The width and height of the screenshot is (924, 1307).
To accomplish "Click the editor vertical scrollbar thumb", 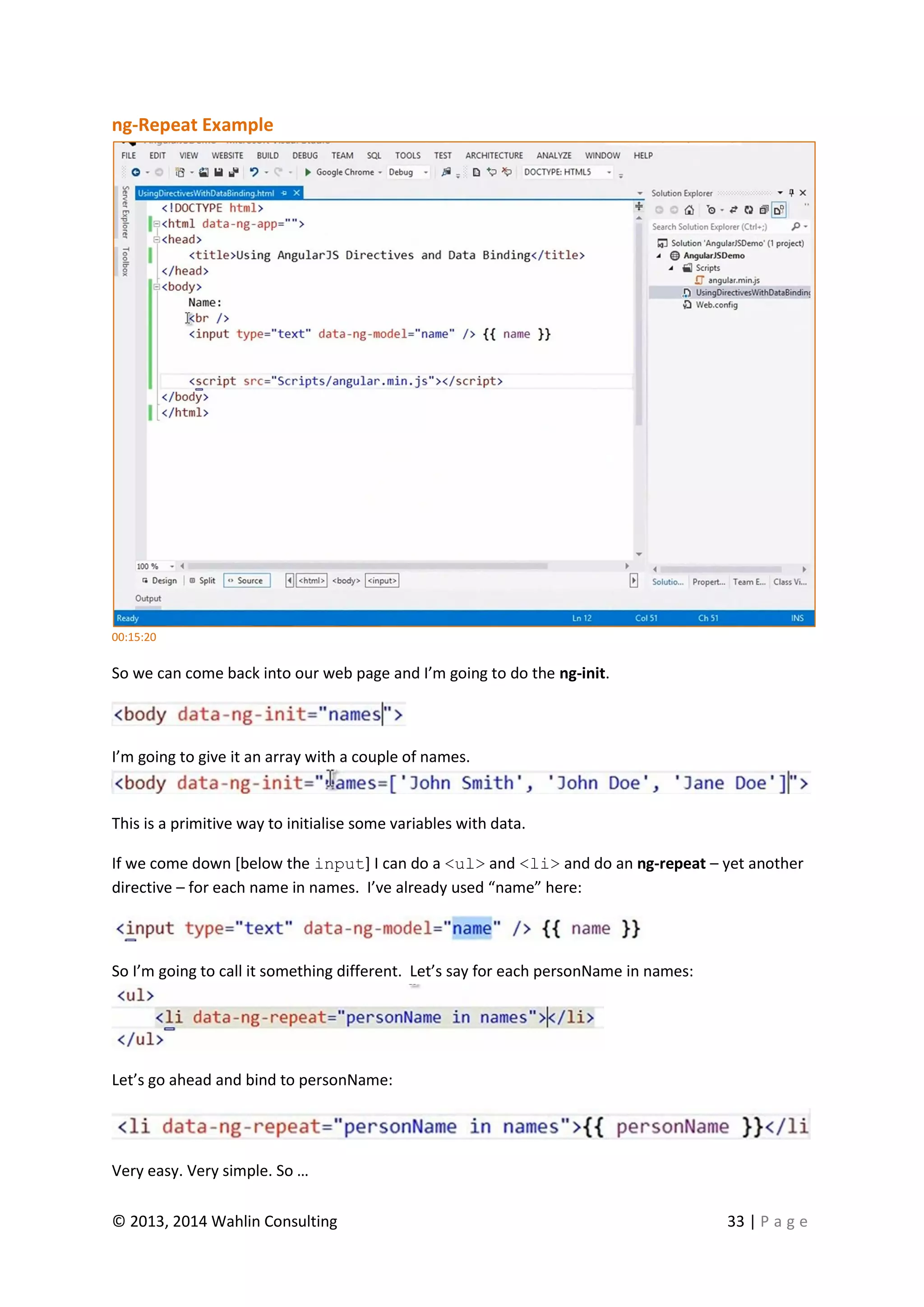I will 639,324.
